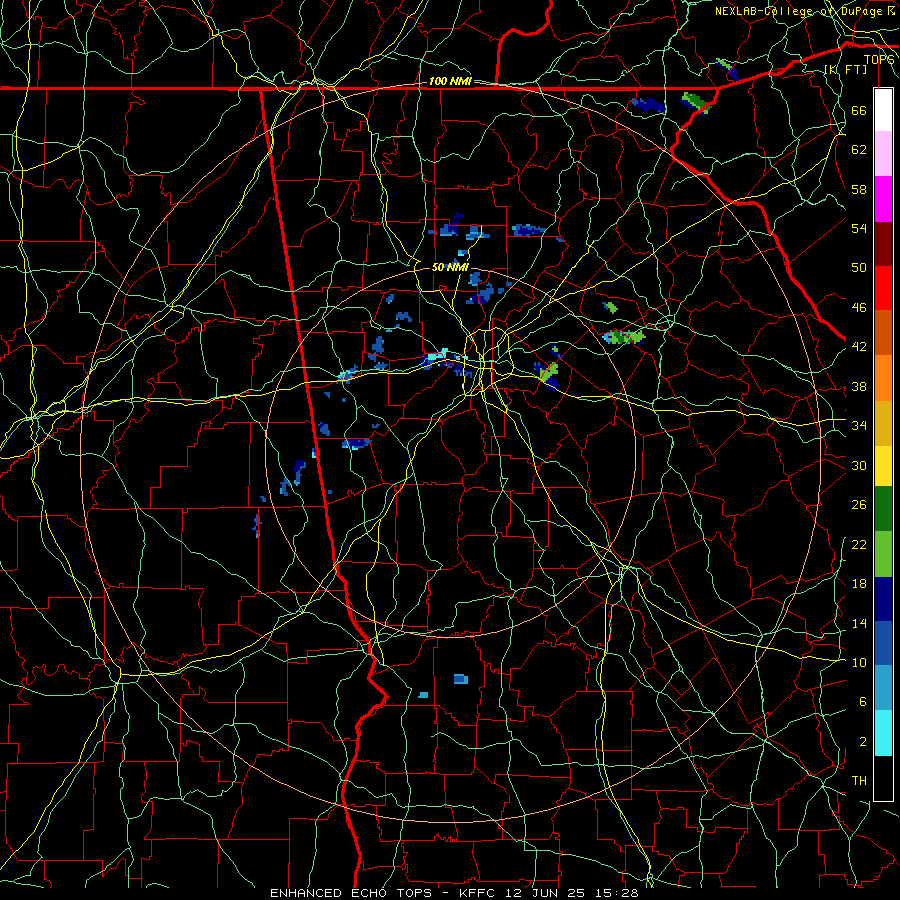The width and height of the screenshot is (900, 900).
Task: Click the 6 scale label
Action: click(862, 702)
